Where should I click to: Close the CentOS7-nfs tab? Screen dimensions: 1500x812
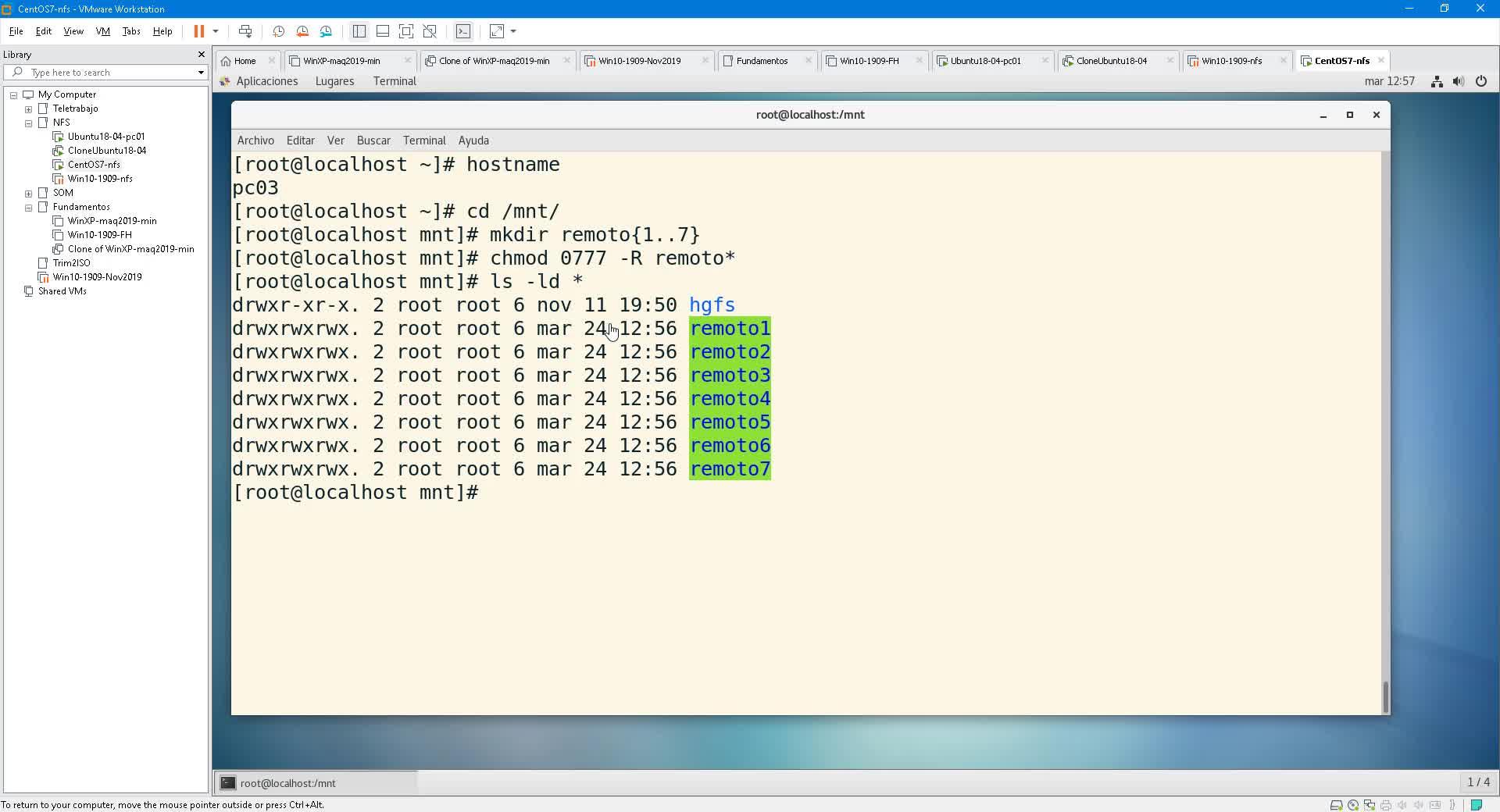1381,60
